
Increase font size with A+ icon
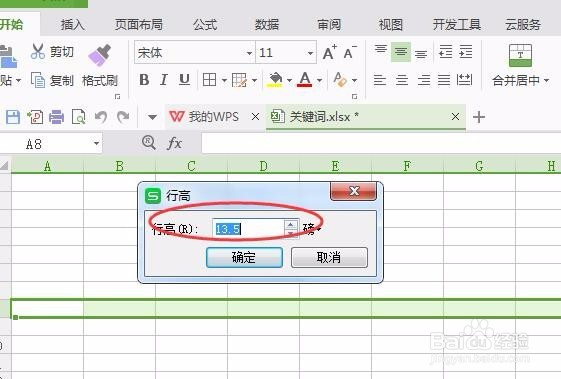point(330,52)
